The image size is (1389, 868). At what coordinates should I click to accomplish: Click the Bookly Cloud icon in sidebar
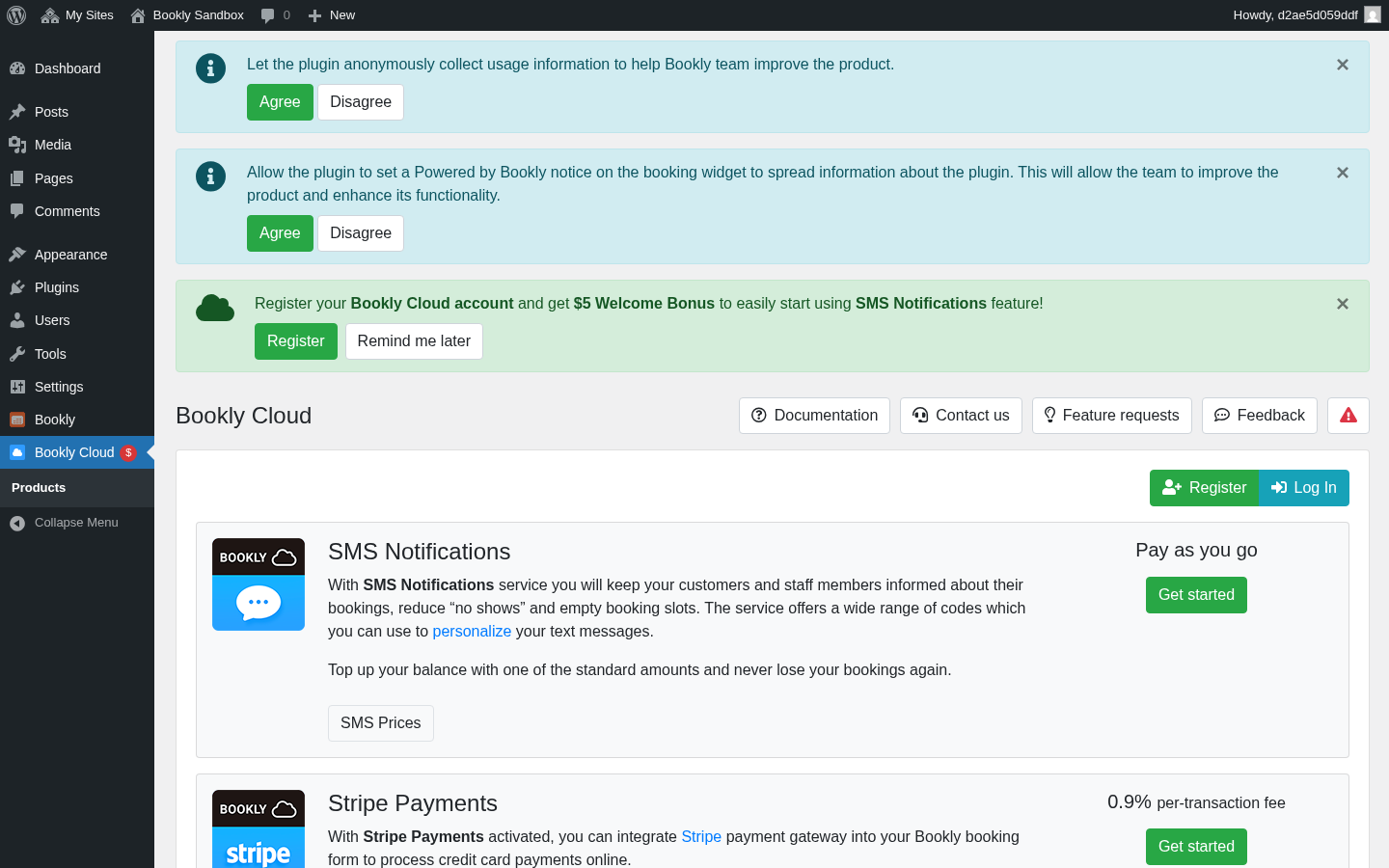click(17, 452)
